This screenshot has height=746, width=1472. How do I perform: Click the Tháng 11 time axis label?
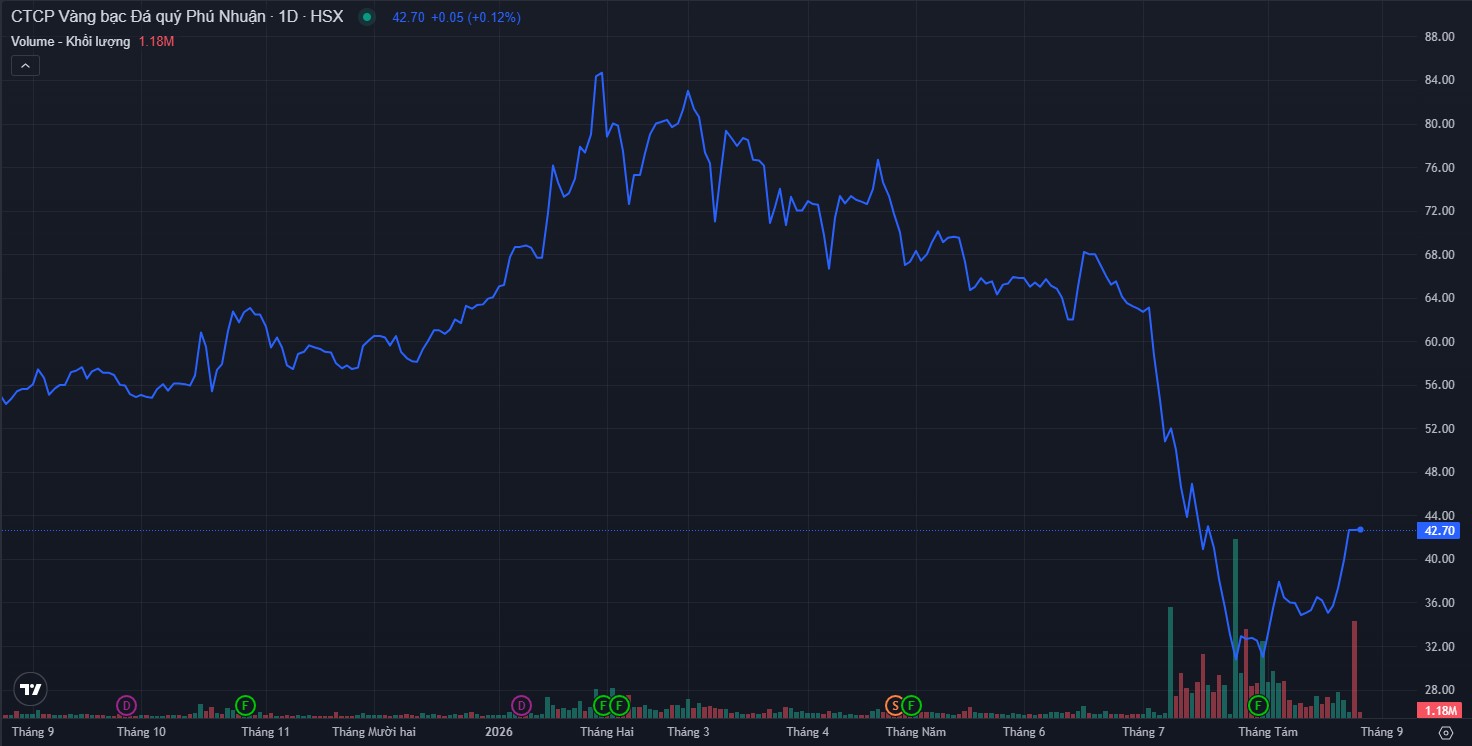266,732
